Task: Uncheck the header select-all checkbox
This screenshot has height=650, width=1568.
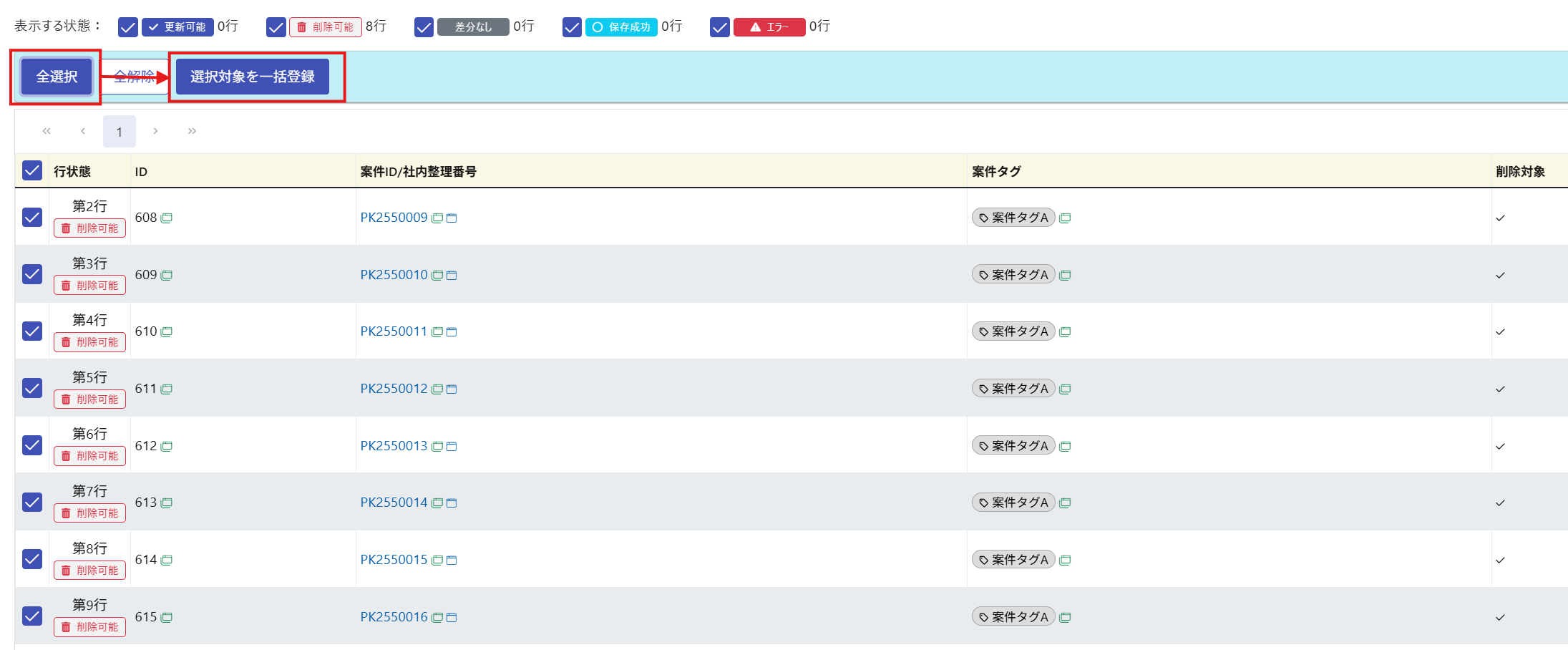Action: [x=32, y=170]
